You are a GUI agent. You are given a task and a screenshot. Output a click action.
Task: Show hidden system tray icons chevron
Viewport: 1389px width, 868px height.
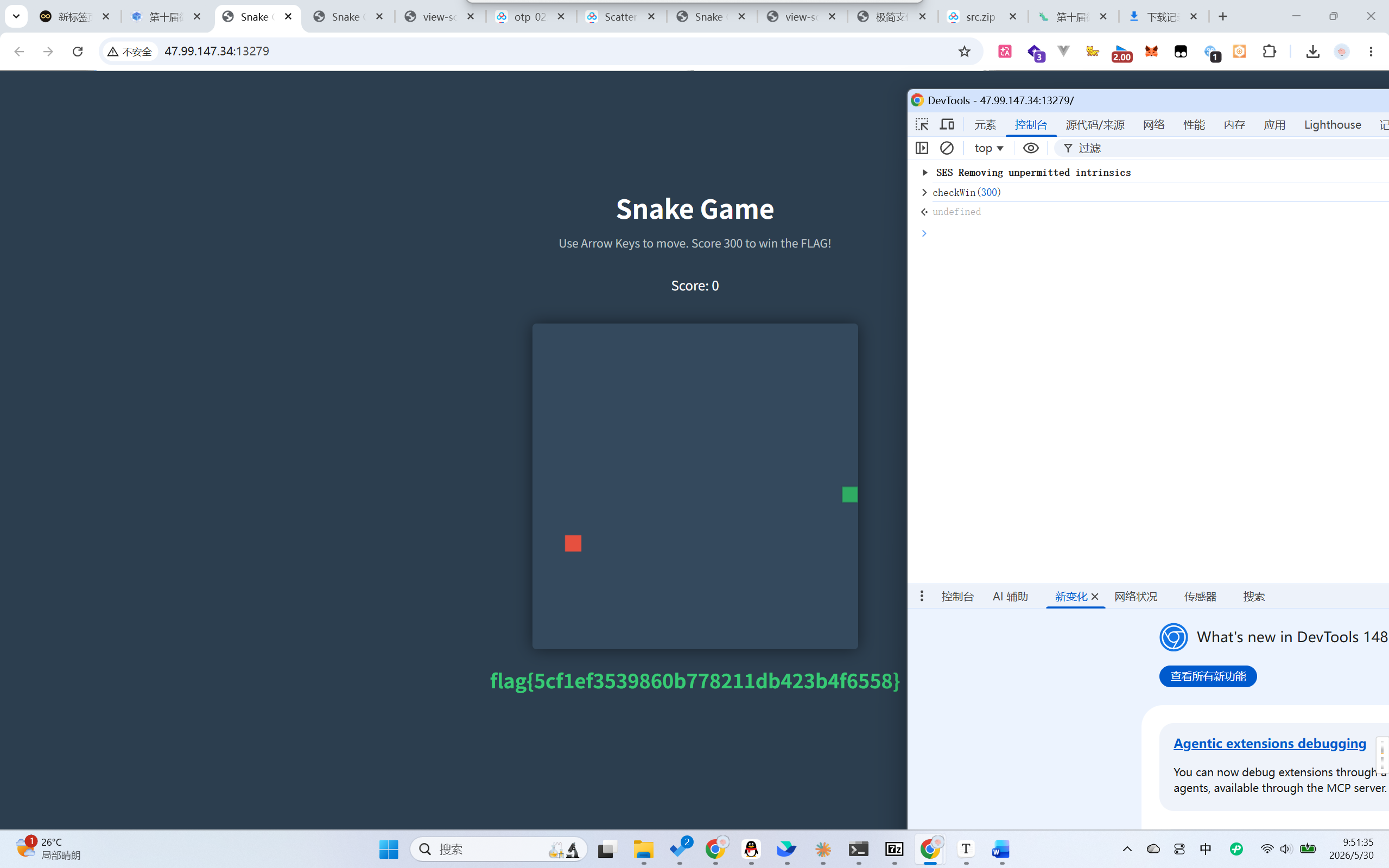tap(1127, 849)
